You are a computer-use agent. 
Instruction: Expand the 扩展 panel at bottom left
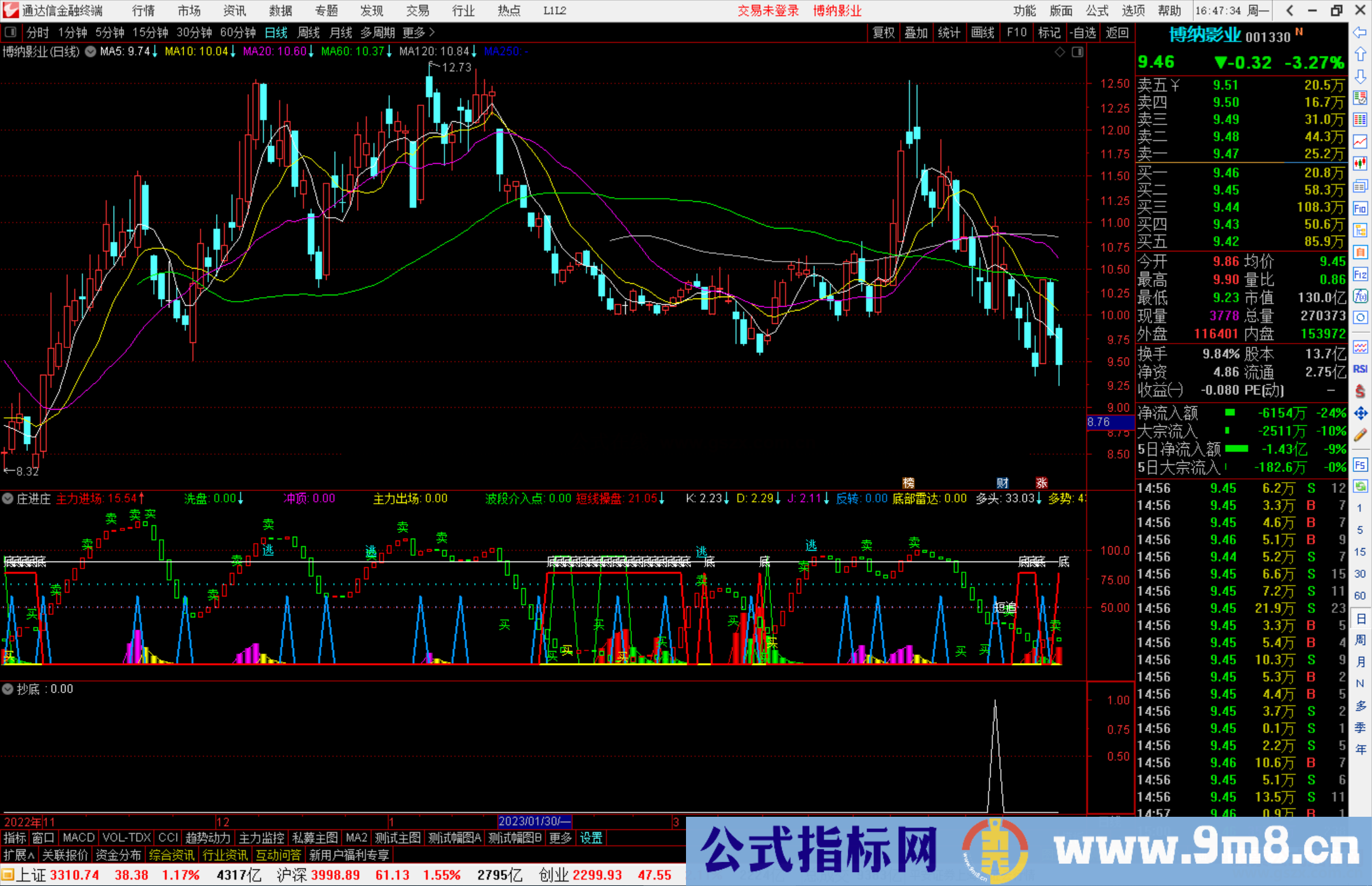point(18,854)
